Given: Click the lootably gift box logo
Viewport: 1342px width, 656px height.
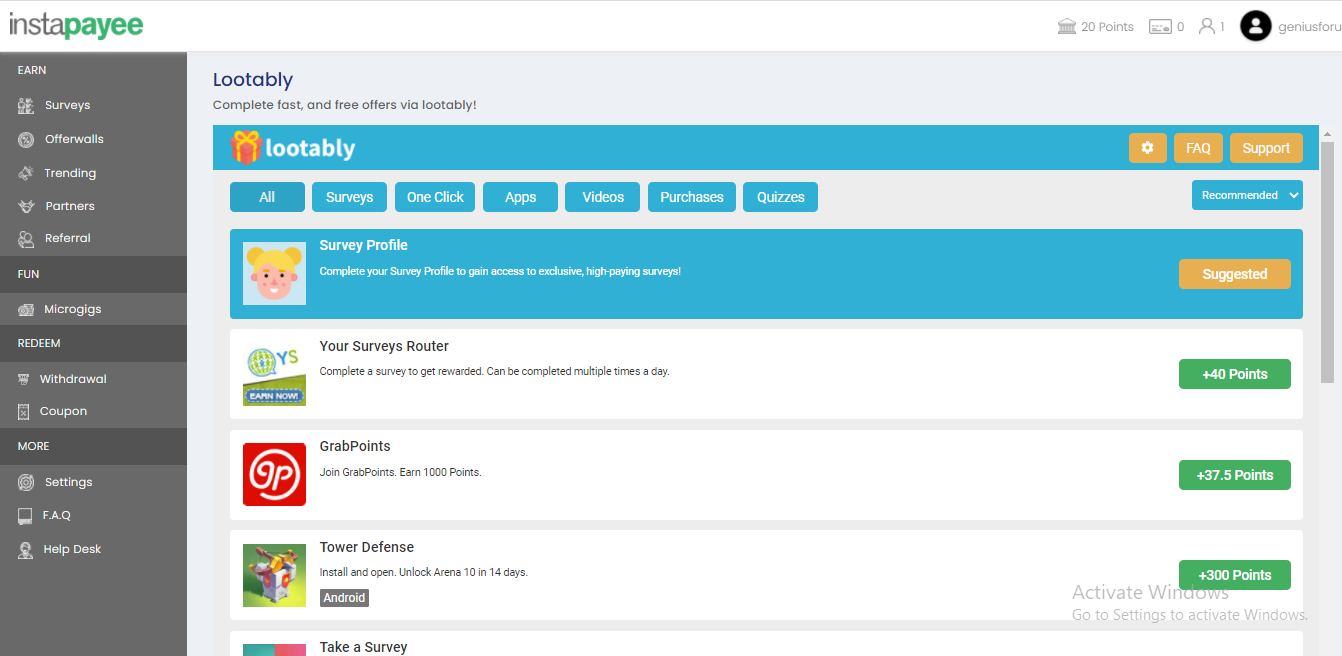Looking at the screenshot, I should coord(245,147).
